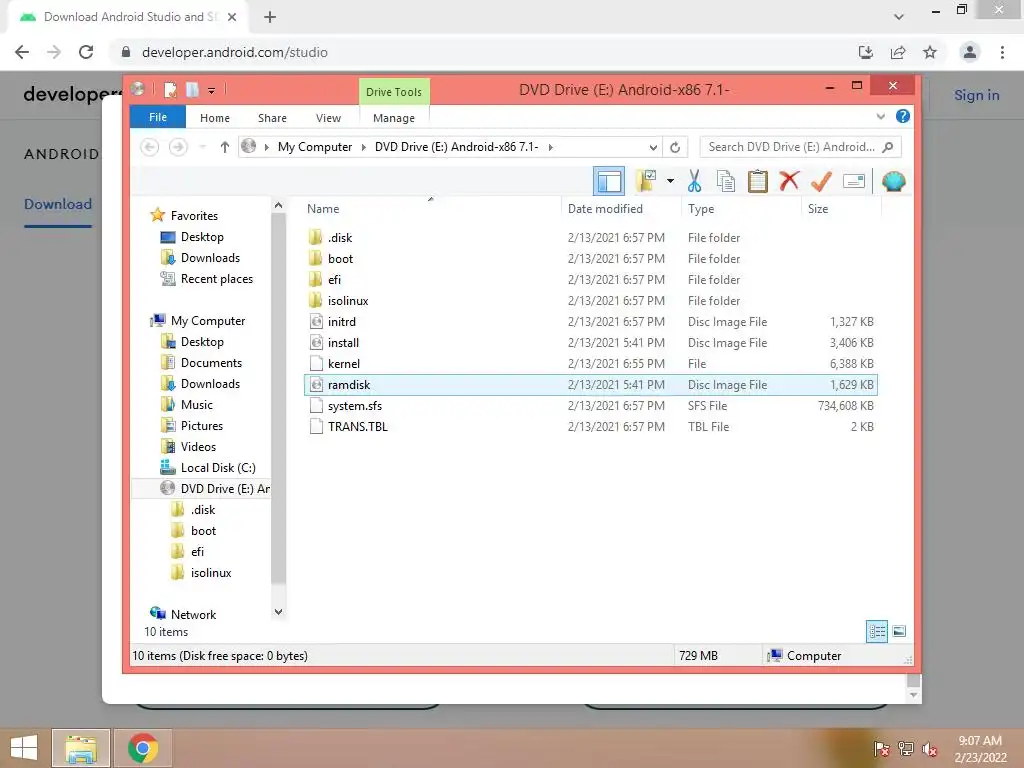Select Local Disk (C:) in navigation pane

point(218,468)
